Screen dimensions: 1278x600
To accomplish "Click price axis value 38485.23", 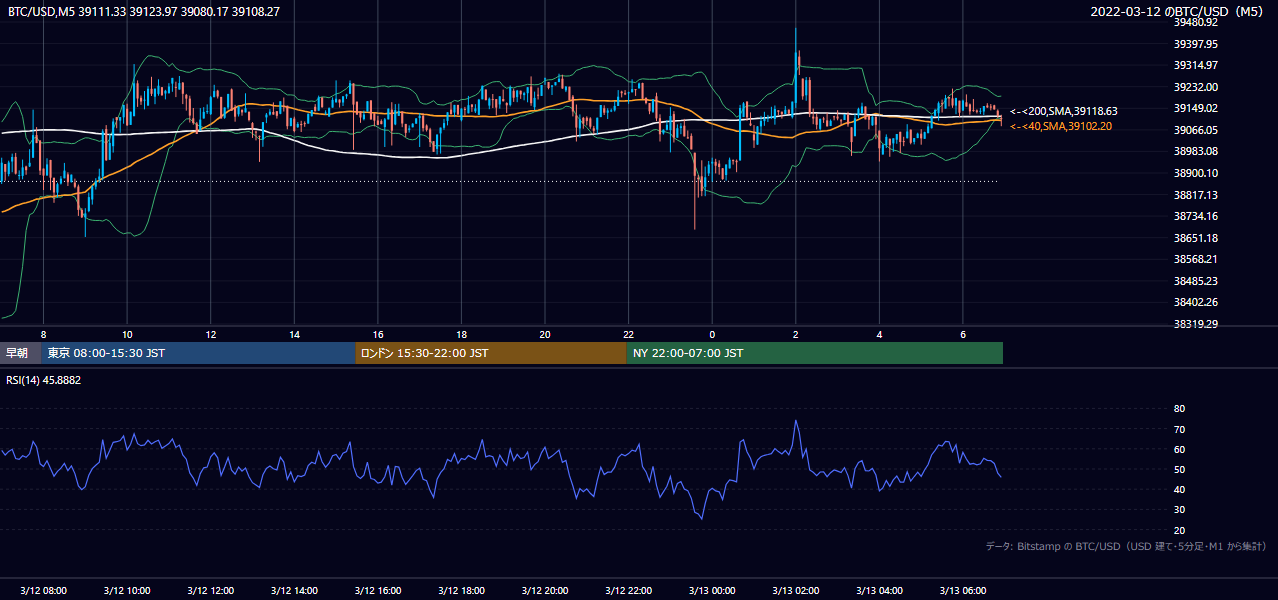I will pos(1195,281).
